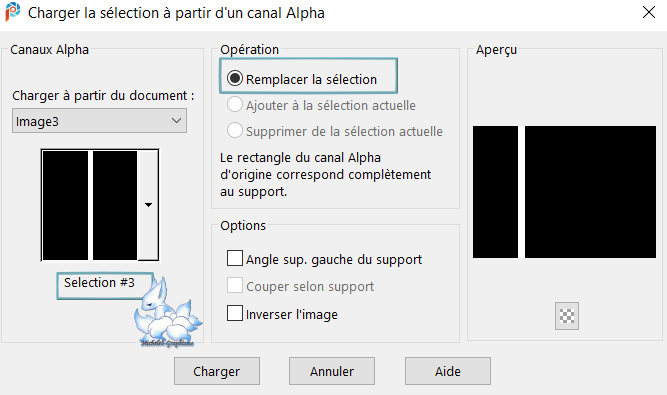Cancel with the Annuler button
The width and height of the screenshot is (667, 395).
(x=332, y=371)
